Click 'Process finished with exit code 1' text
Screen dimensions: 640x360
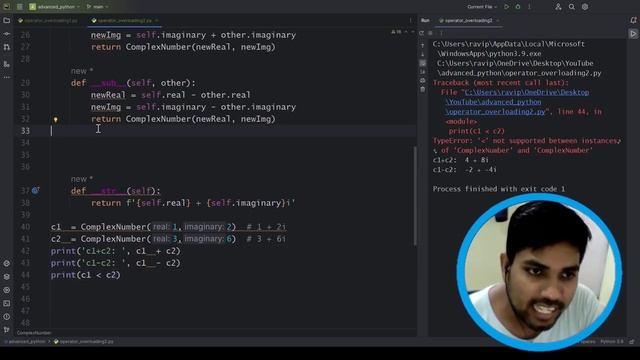499,189
